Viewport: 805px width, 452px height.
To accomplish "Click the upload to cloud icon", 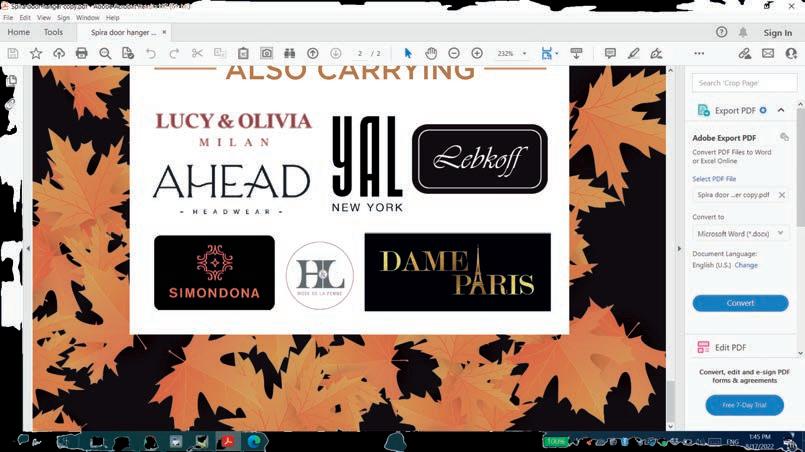I will [59, 53].
